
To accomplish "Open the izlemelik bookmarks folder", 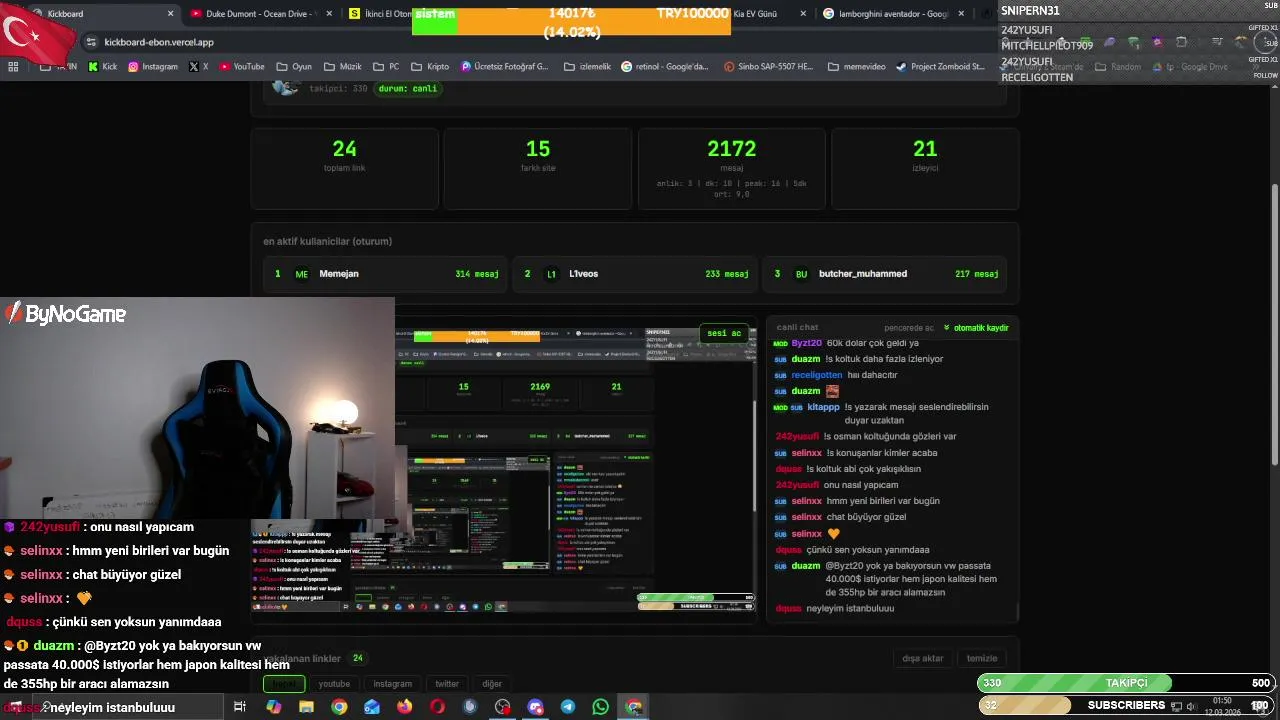I will 586,67.
